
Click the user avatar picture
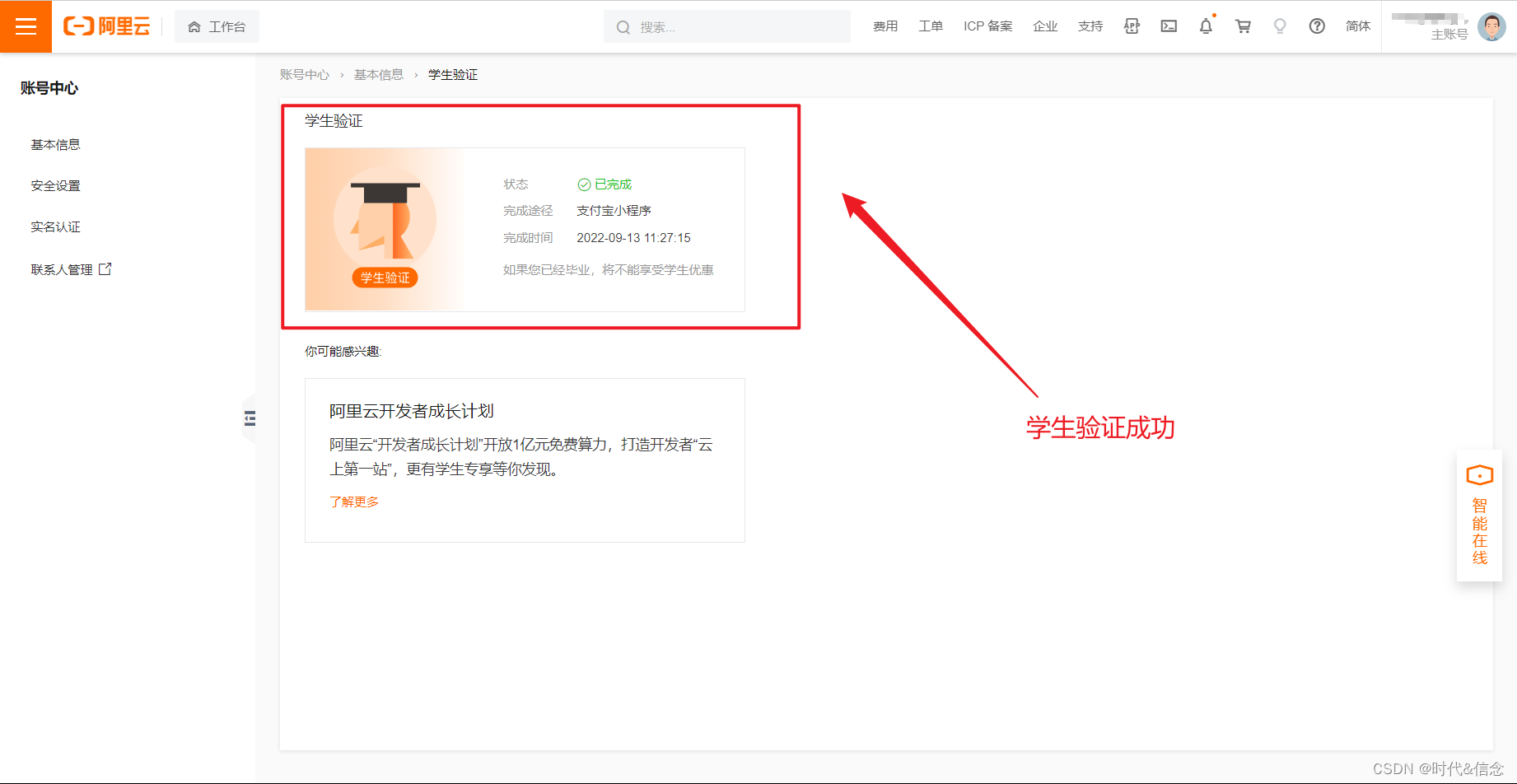tap(1491, 26)
